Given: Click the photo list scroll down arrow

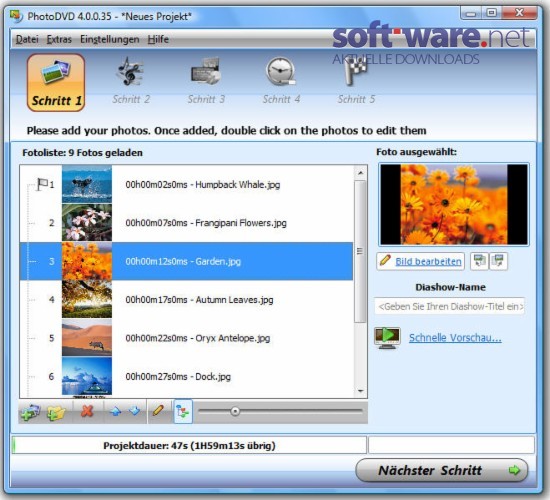Looking at the screenshot, I should coord(361,391).
